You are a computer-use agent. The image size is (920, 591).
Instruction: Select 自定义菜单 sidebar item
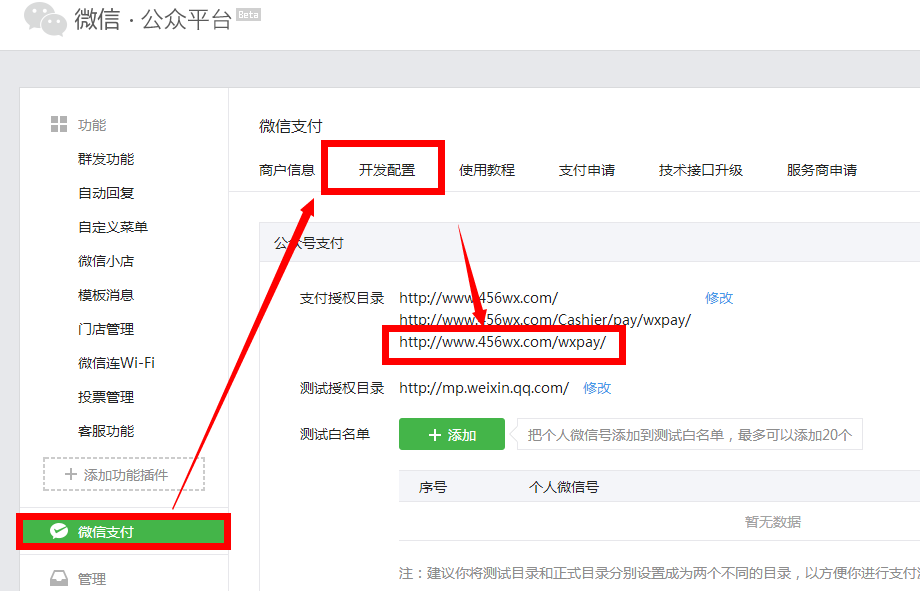pos(113,227)
